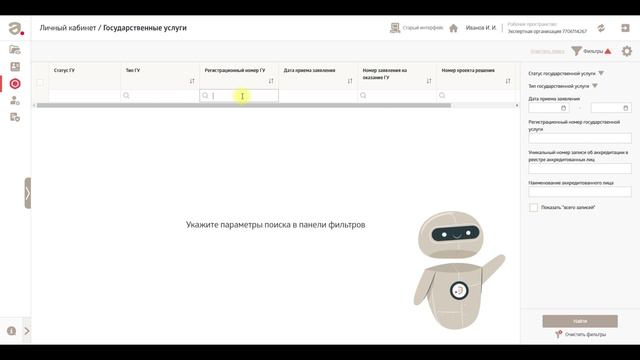Click the application logo in the sidebar

[x=16, y=29]
